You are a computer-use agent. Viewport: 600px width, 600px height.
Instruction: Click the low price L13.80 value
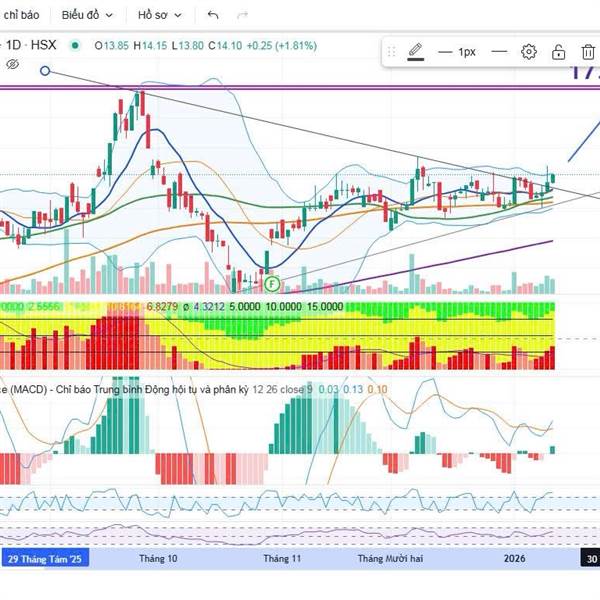click(x=188, y=46)
